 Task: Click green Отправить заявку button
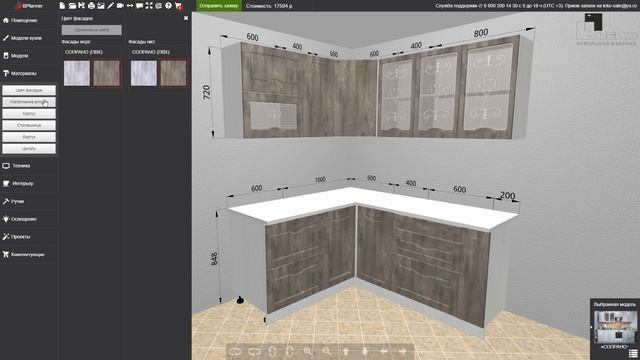pyautogui.click(x=219, y=6)
